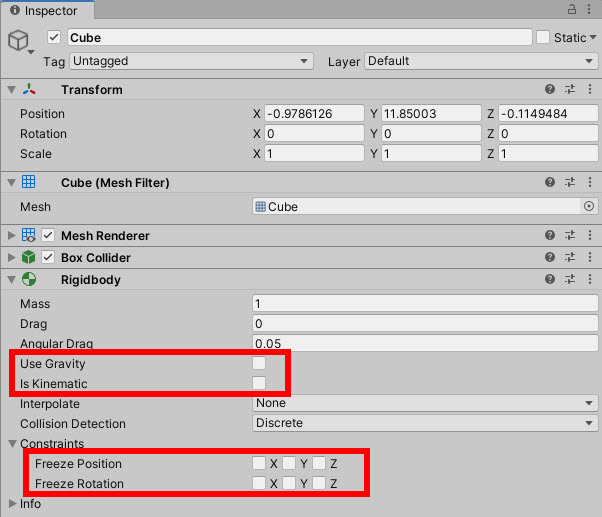Click the Angular Drag value field
Image resolution: width=602 pixels, height=517 pixels.
(x=425, y=343)
